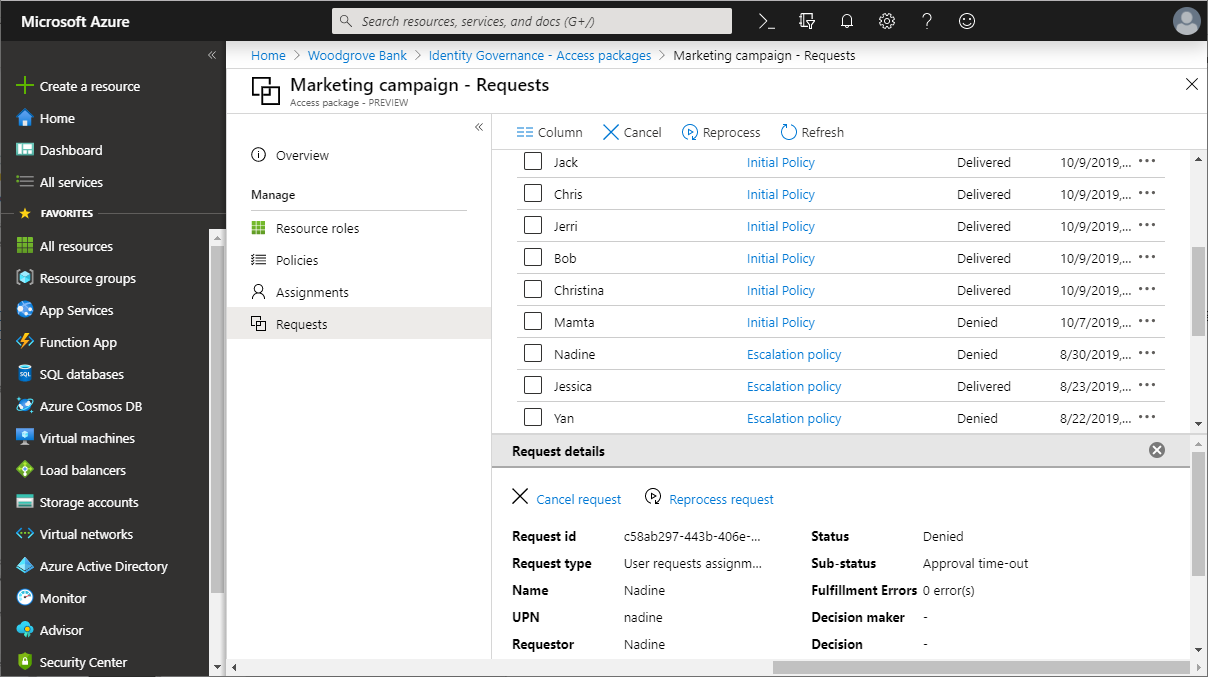Reprocess selected requests from the toolbar
This screenshot has width=1208, height=677.
(x=721, y=131)
